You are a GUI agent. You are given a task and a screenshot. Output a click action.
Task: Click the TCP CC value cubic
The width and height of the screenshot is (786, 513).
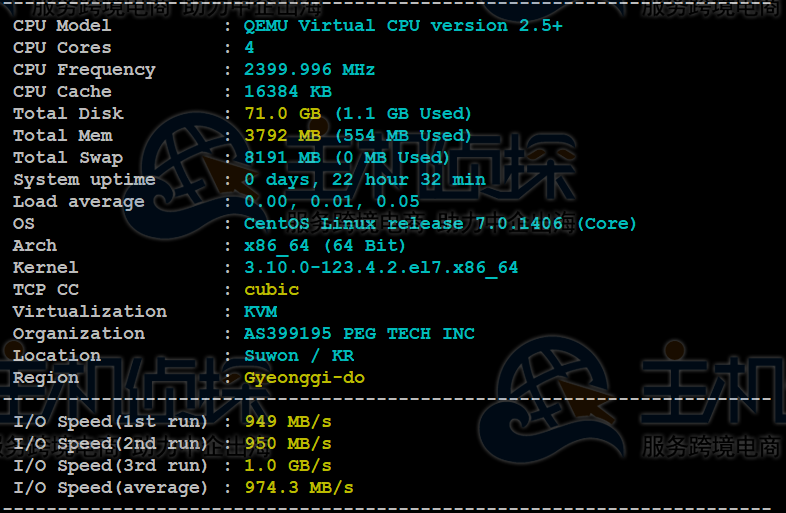[271, 290]
